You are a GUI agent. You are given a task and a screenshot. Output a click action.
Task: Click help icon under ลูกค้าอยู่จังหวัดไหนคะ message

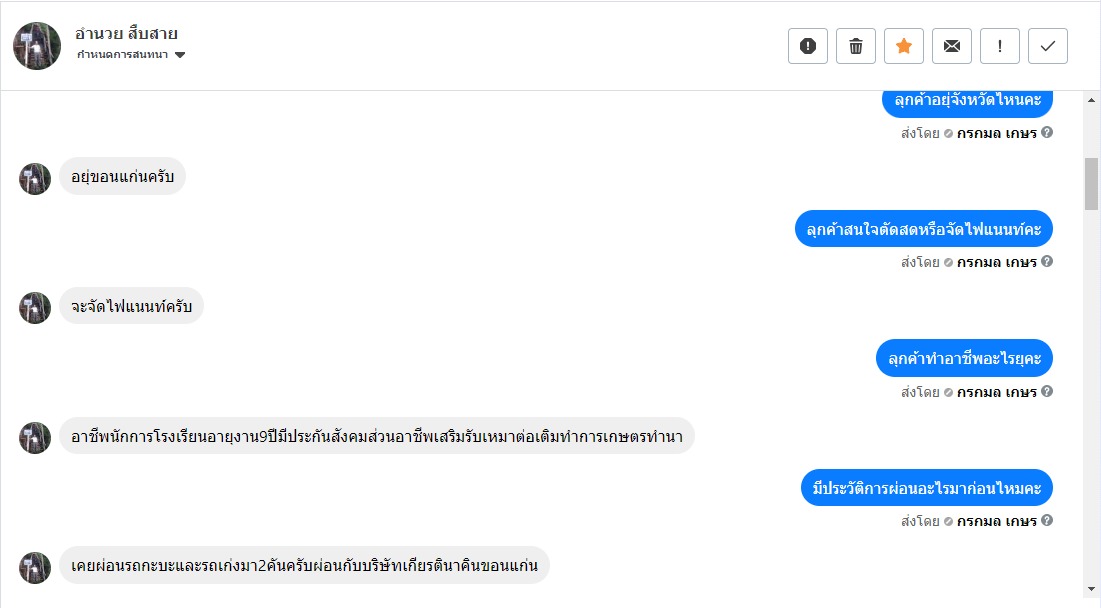(1047, 132)
